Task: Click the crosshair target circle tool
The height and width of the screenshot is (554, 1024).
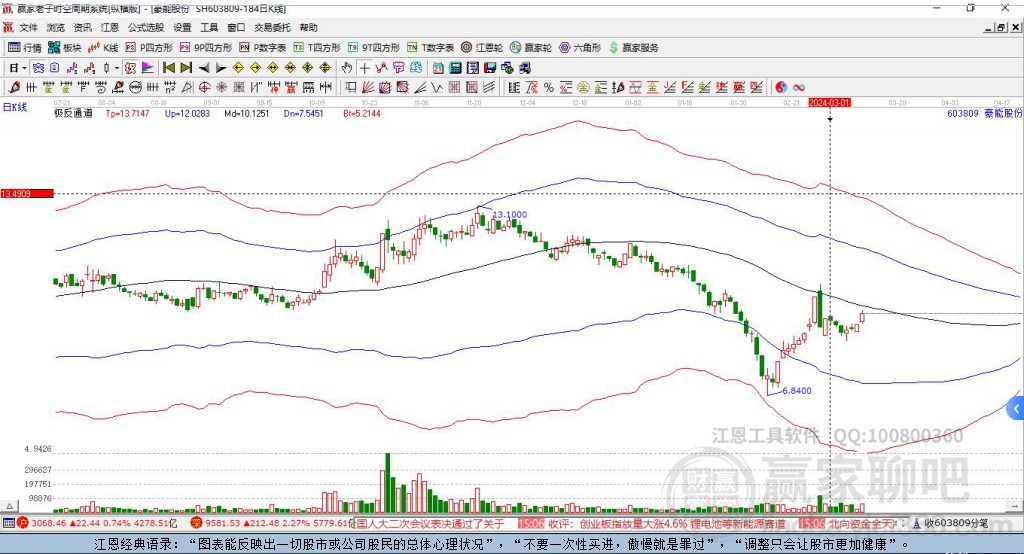Action: [x=204, y=88]
